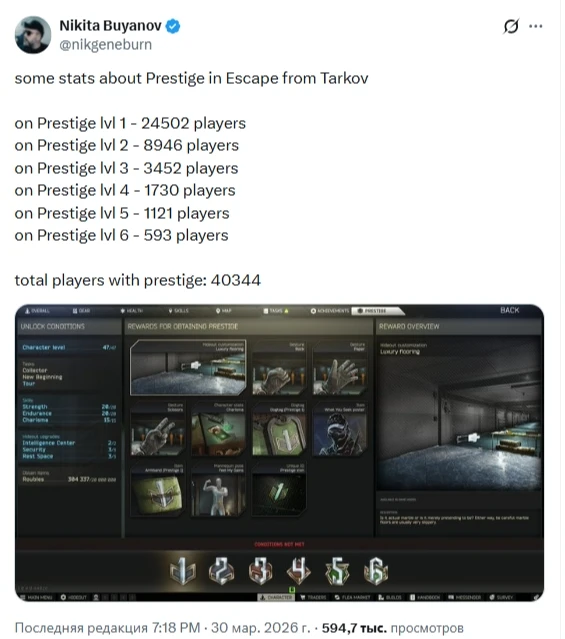Select the Prestige level 2 badge
The width and height of the screenshot is (565, 639).
[x=221, y=571]
